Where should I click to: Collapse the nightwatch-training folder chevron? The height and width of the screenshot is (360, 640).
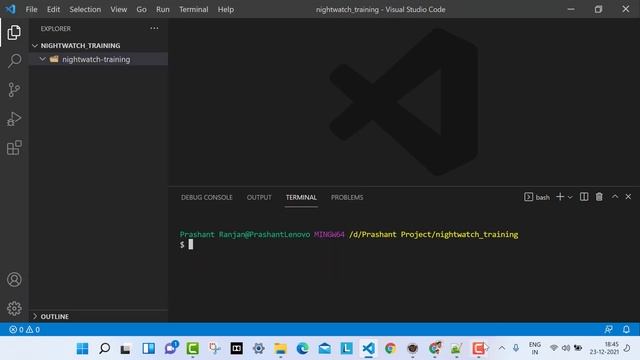click(42, 59)
